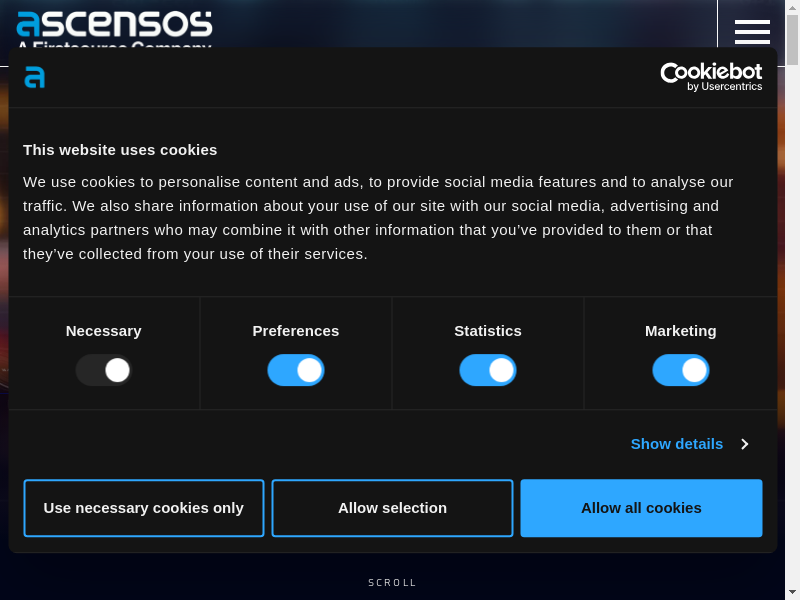Click the Ascensos logo in header

(x=114, y=24)
